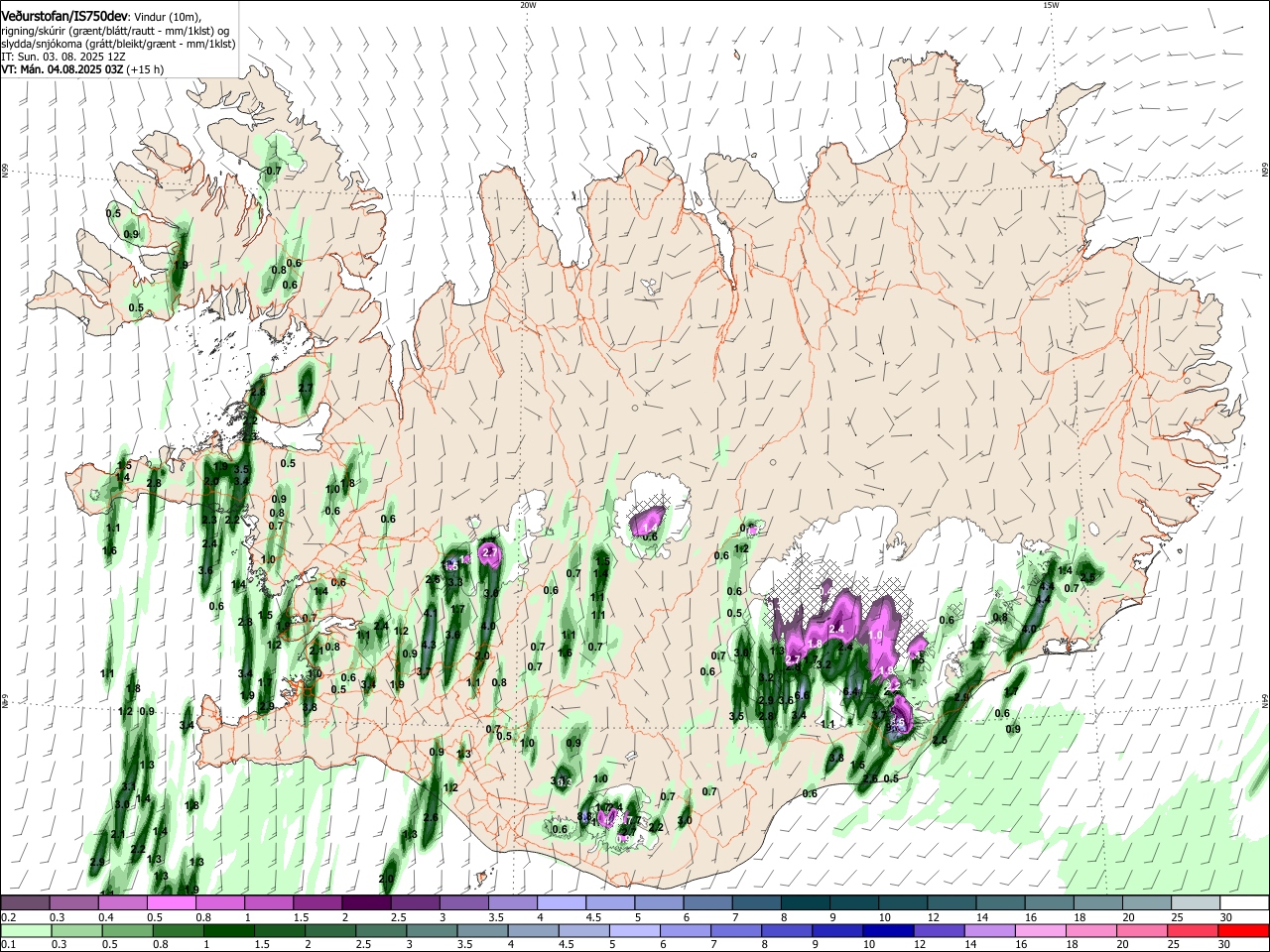Click the palest green 0.1 swatch in lower legend row

pos(25,931)
